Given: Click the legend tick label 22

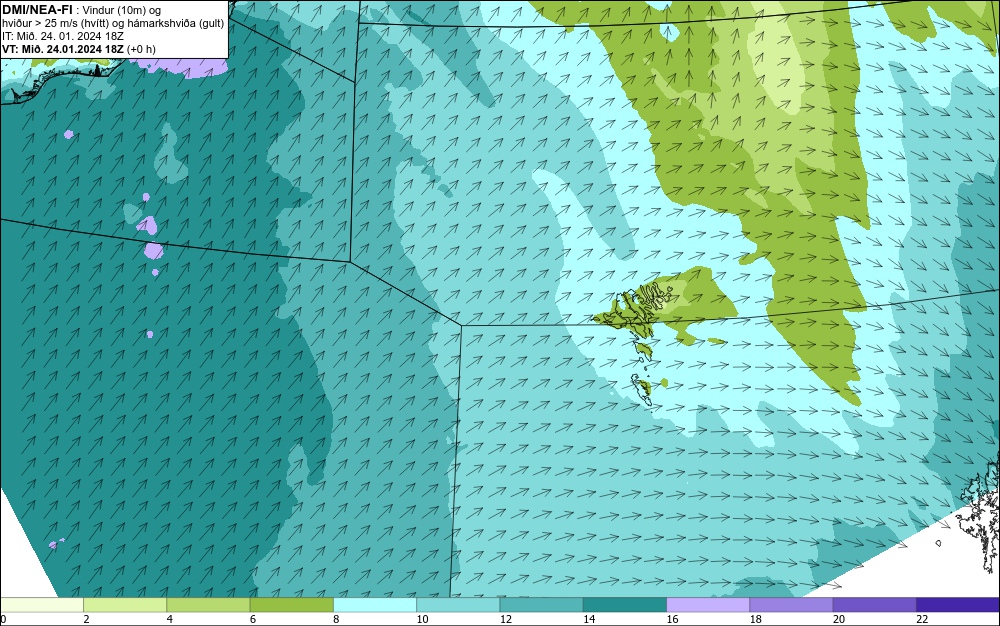Looking at the screenshot, I should click(x=922, y=619).
